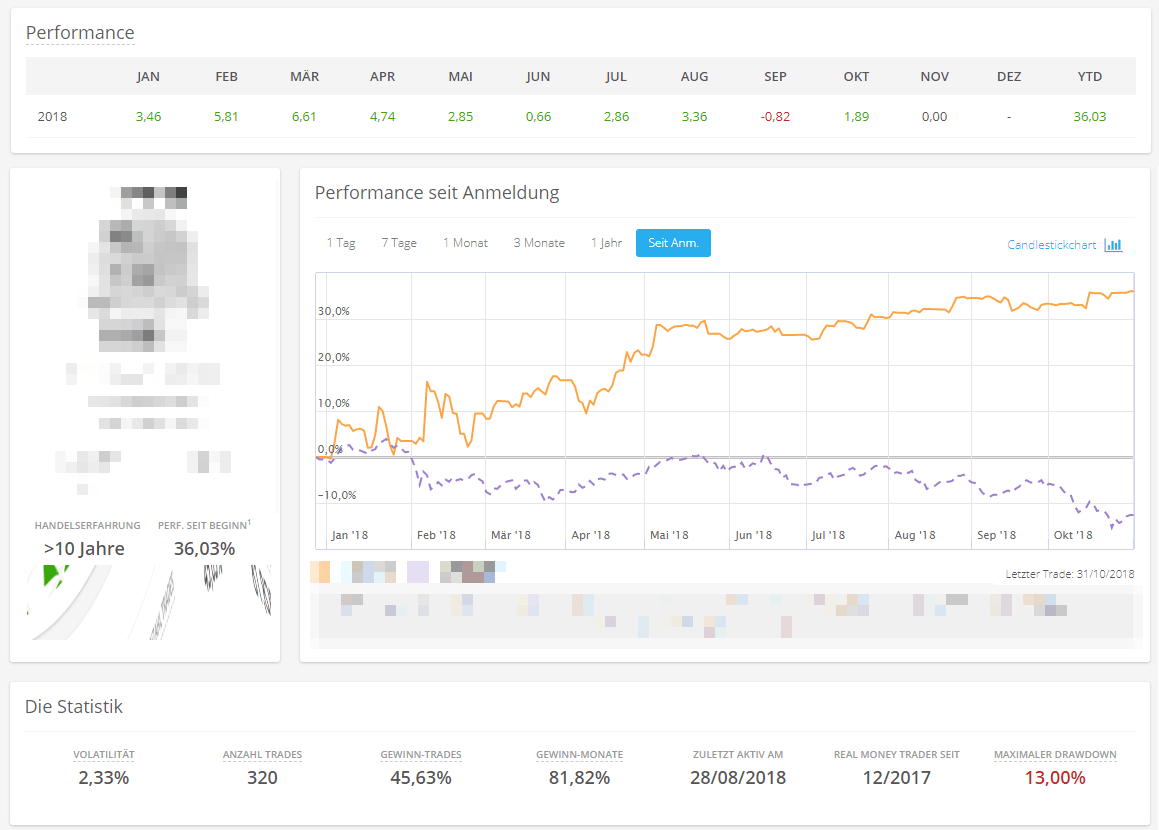
Task: Click the Gewinn-Monate label
Action: coord(580,755)
